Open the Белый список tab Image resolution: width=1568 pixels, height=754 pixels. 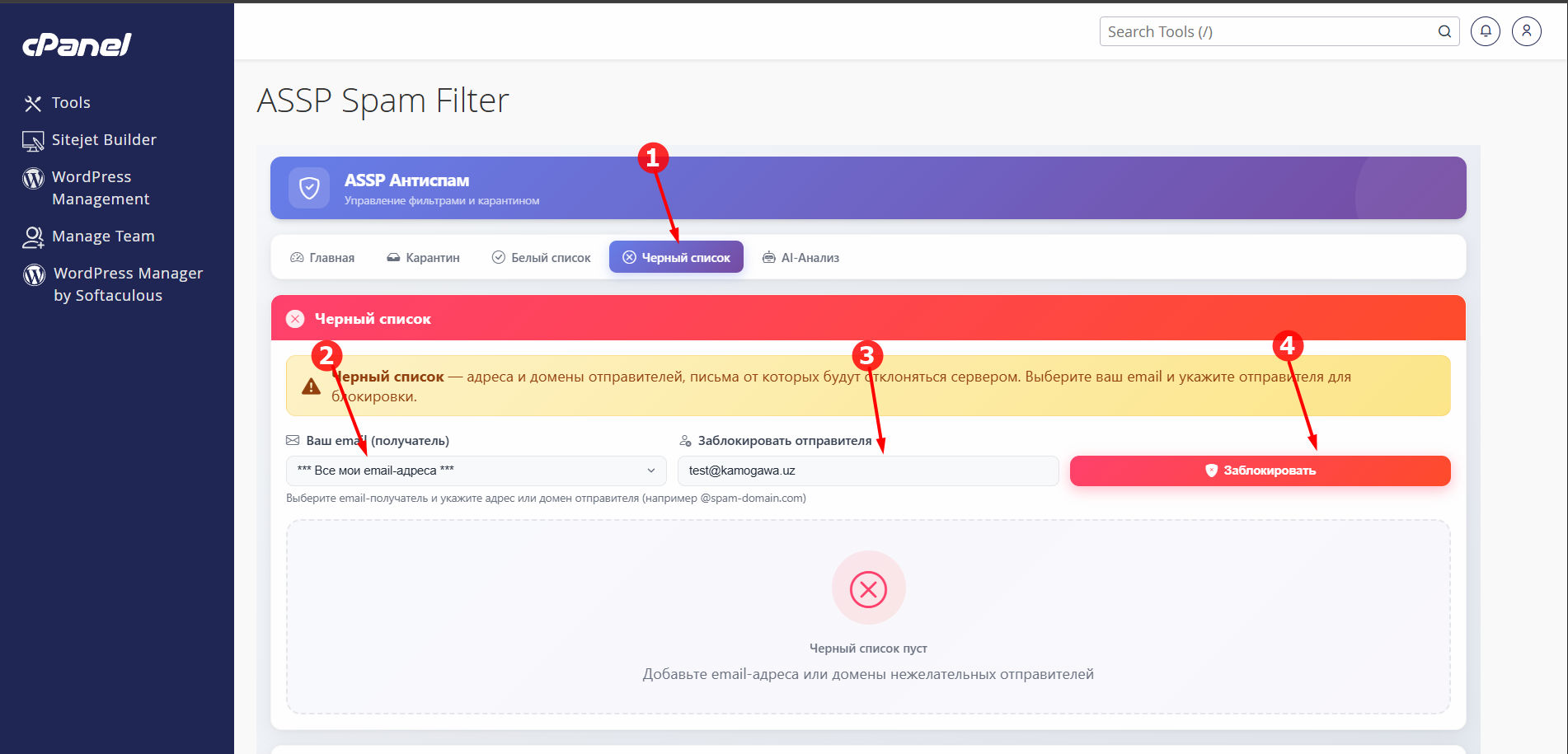click(542, 257)
